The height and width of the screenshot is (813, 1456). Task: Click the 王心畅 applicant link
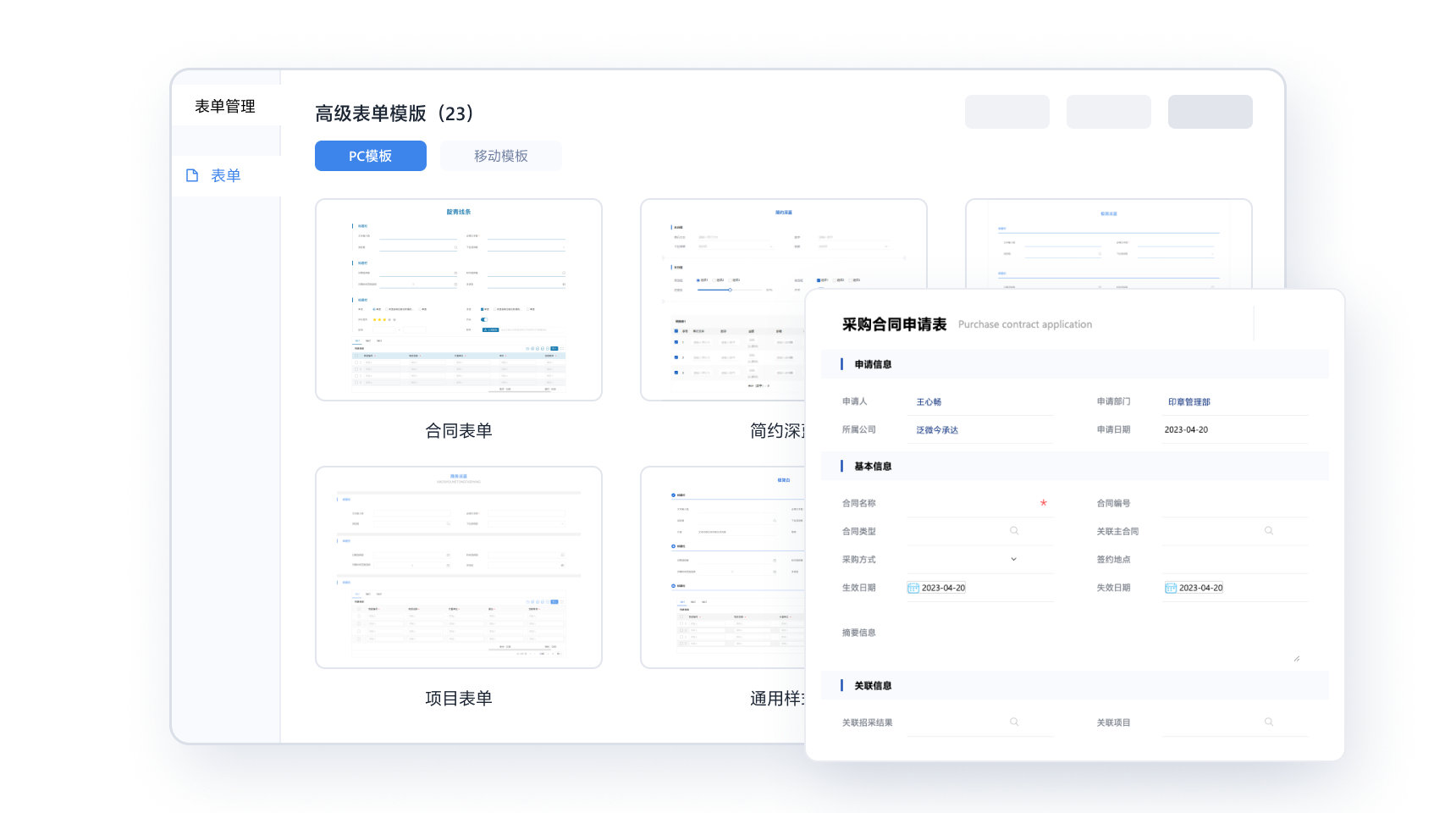pyautogui.click(x=929, y=402)
